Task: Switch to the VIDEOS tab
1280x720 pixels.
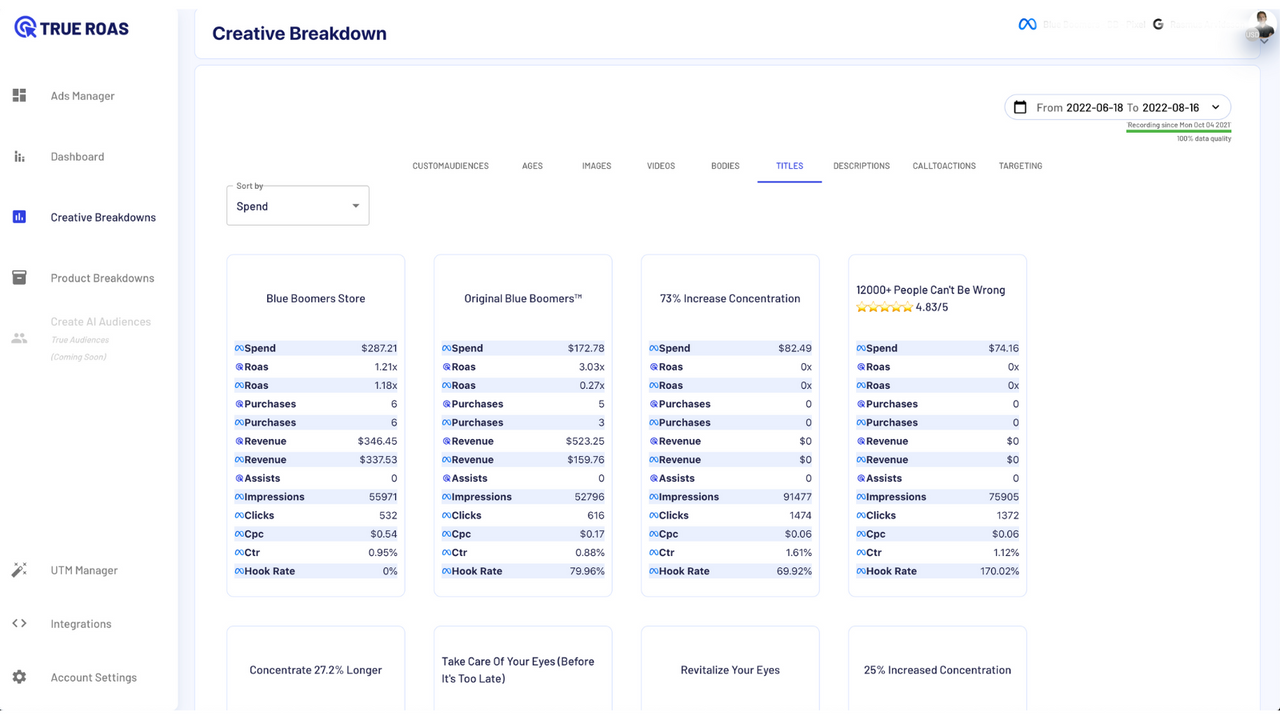Action: tap(661, 166)
